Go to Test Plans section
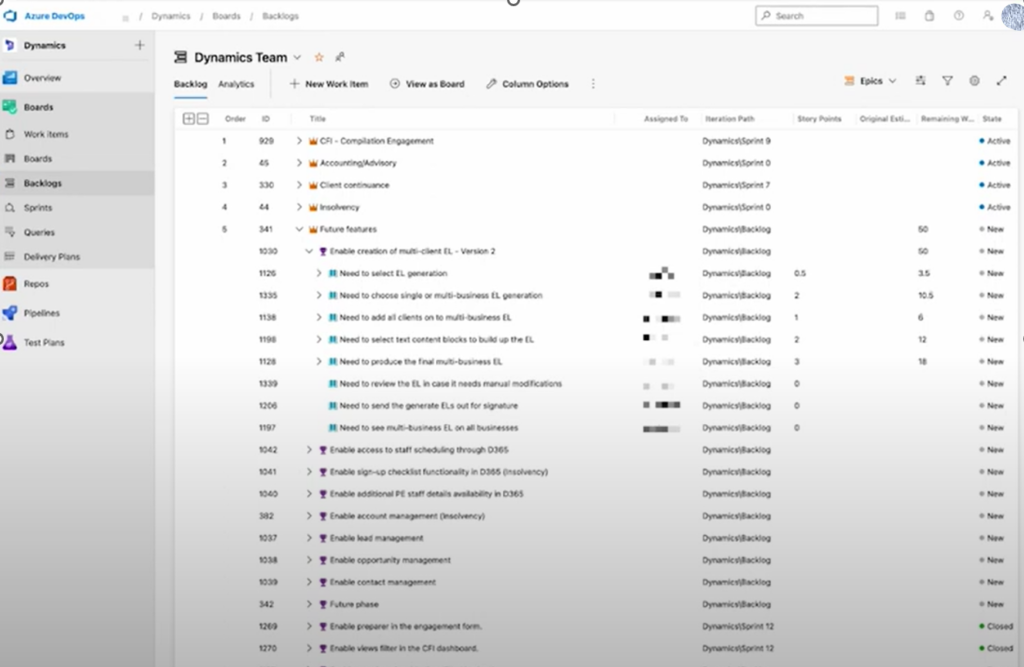Image resolution: width=1024 pixels, height=667 pixels. click(43, 343)
